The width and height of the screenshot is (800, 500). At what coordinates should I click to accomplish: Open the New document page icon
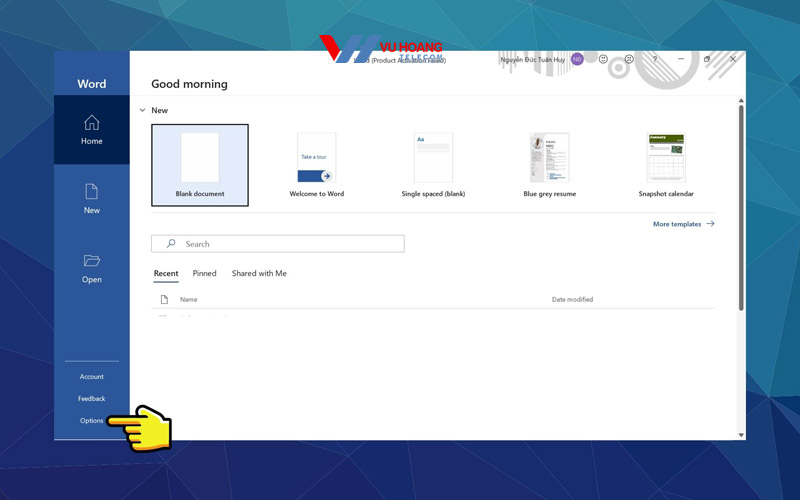[x=91, y=192]
